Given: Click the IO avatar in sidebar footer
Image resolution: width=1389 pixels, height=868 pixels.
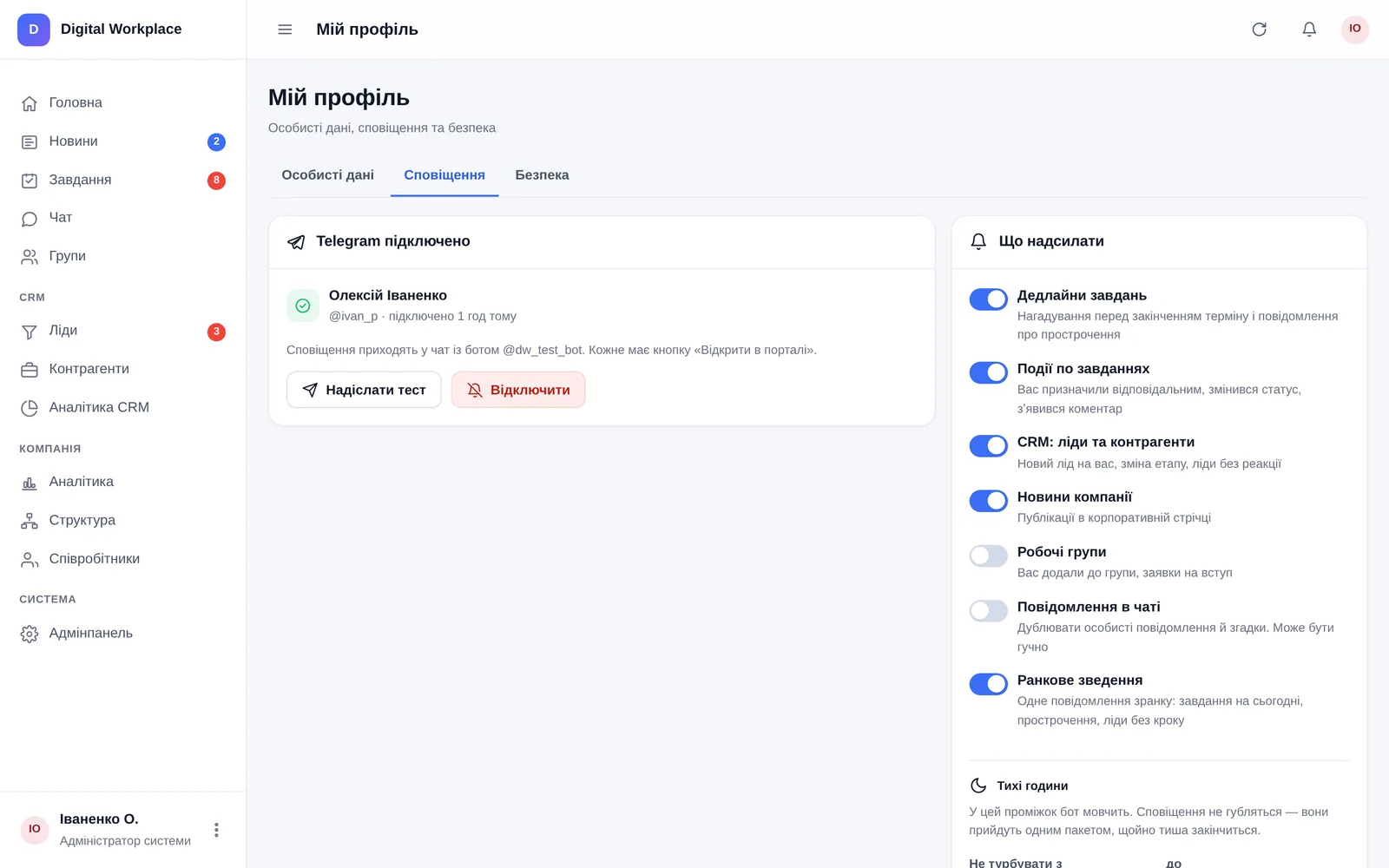Looking at the screenshot, I should click(x=35, y=830).
